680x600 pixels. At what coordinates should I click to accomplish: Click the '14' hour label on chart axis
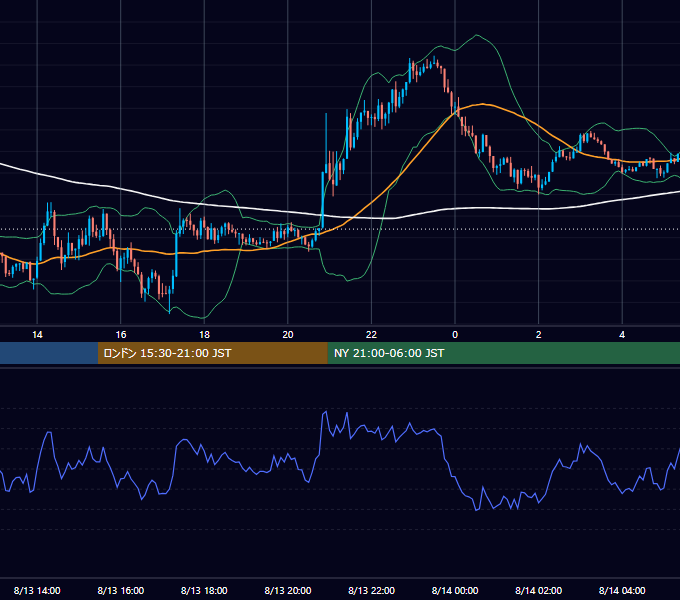pos(37,335)
